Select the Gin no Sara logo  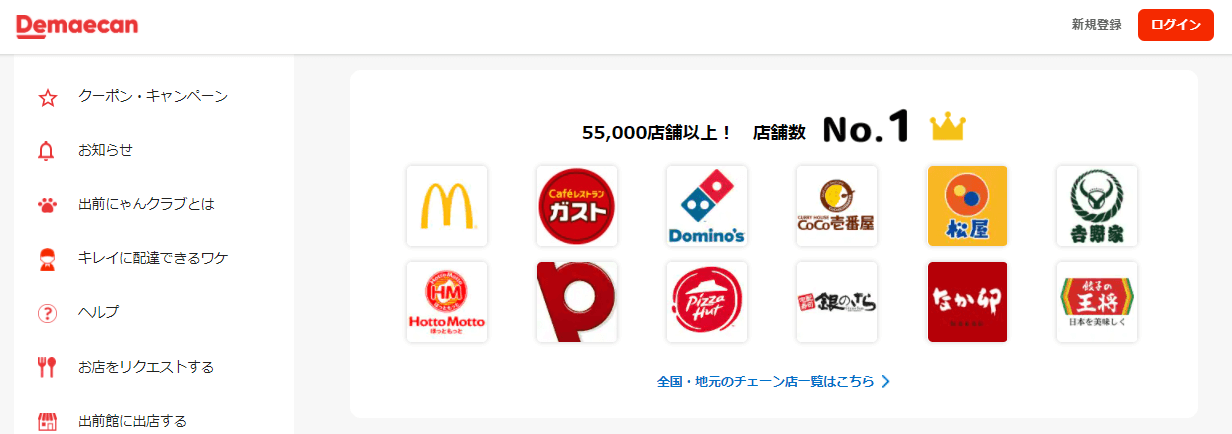click(837, 302)
